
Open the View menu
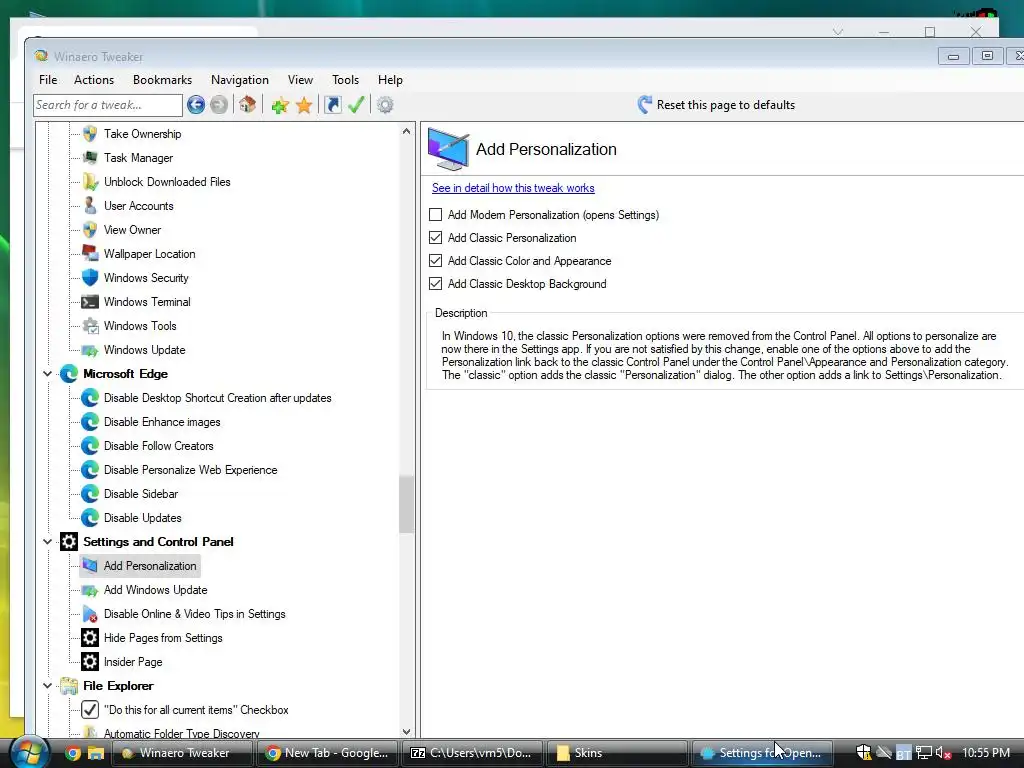click(x=300, y=80)
